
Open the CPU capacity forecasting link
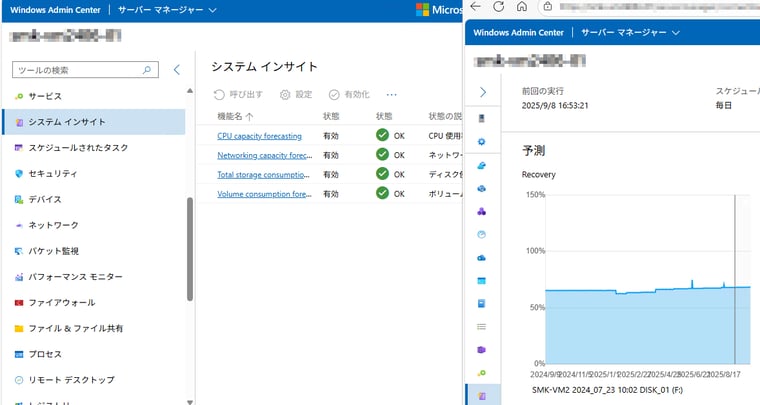pyautogui.click(x=259, y=136)
